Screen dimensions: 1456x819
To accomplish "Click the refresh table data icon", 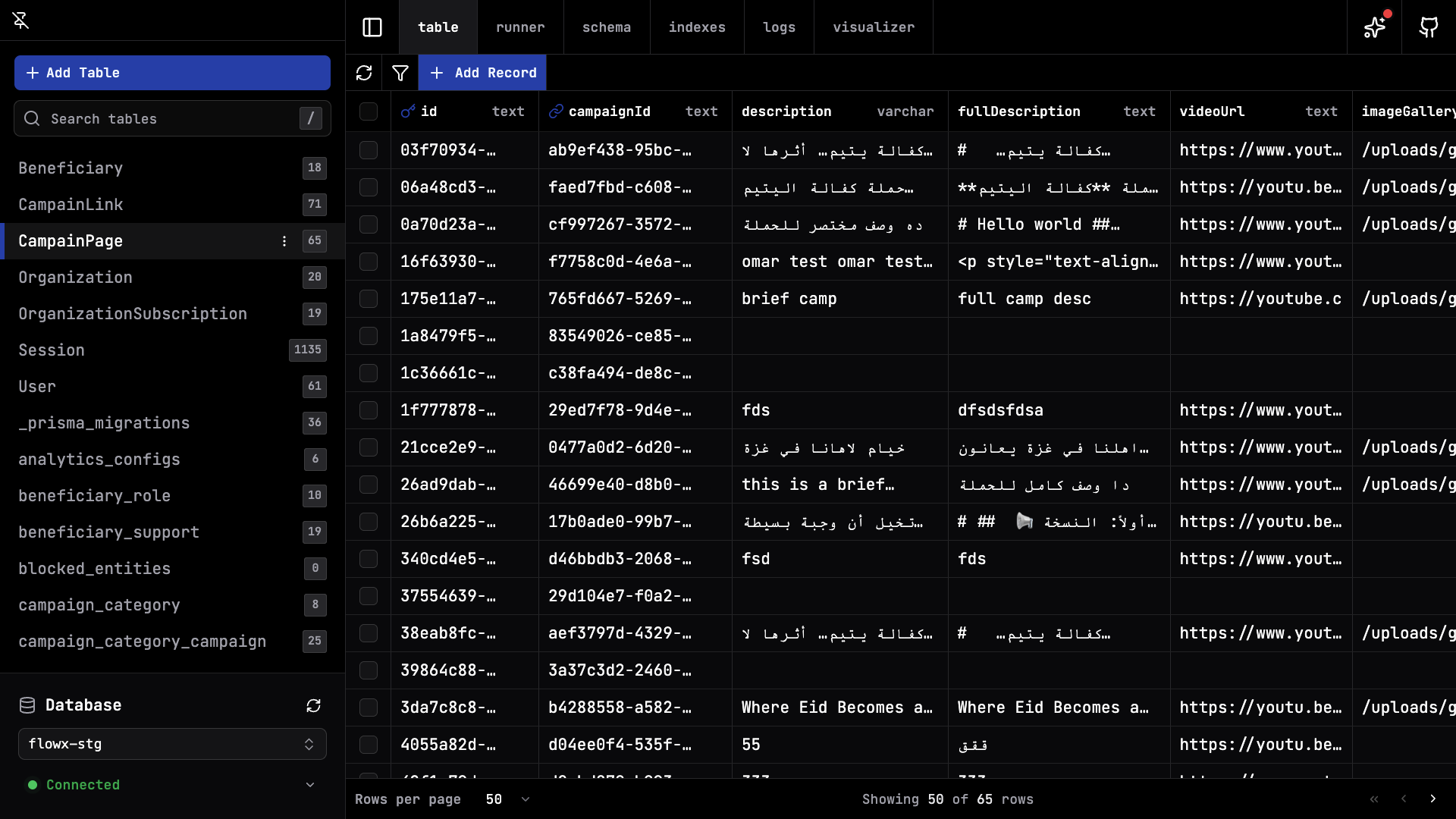I will [364, 73].
